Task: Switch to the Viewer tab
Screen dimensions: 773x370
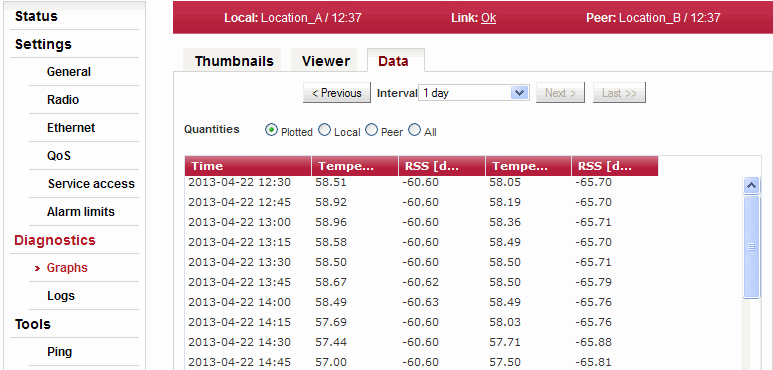Action: (x=326, y=61)
